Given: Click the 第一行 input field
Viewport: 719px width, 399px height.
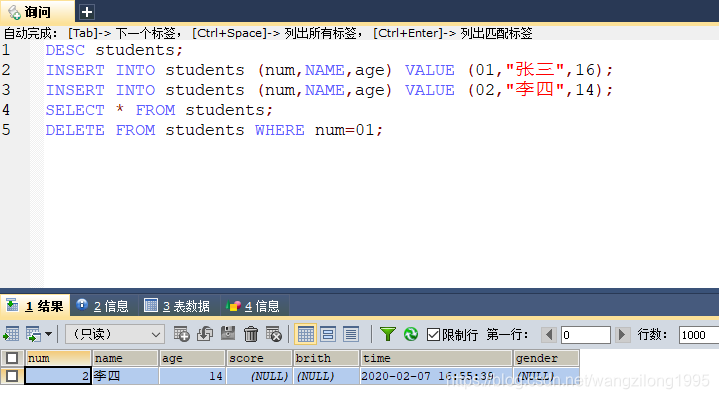Looking at the screenshot, I should [586, 335].
